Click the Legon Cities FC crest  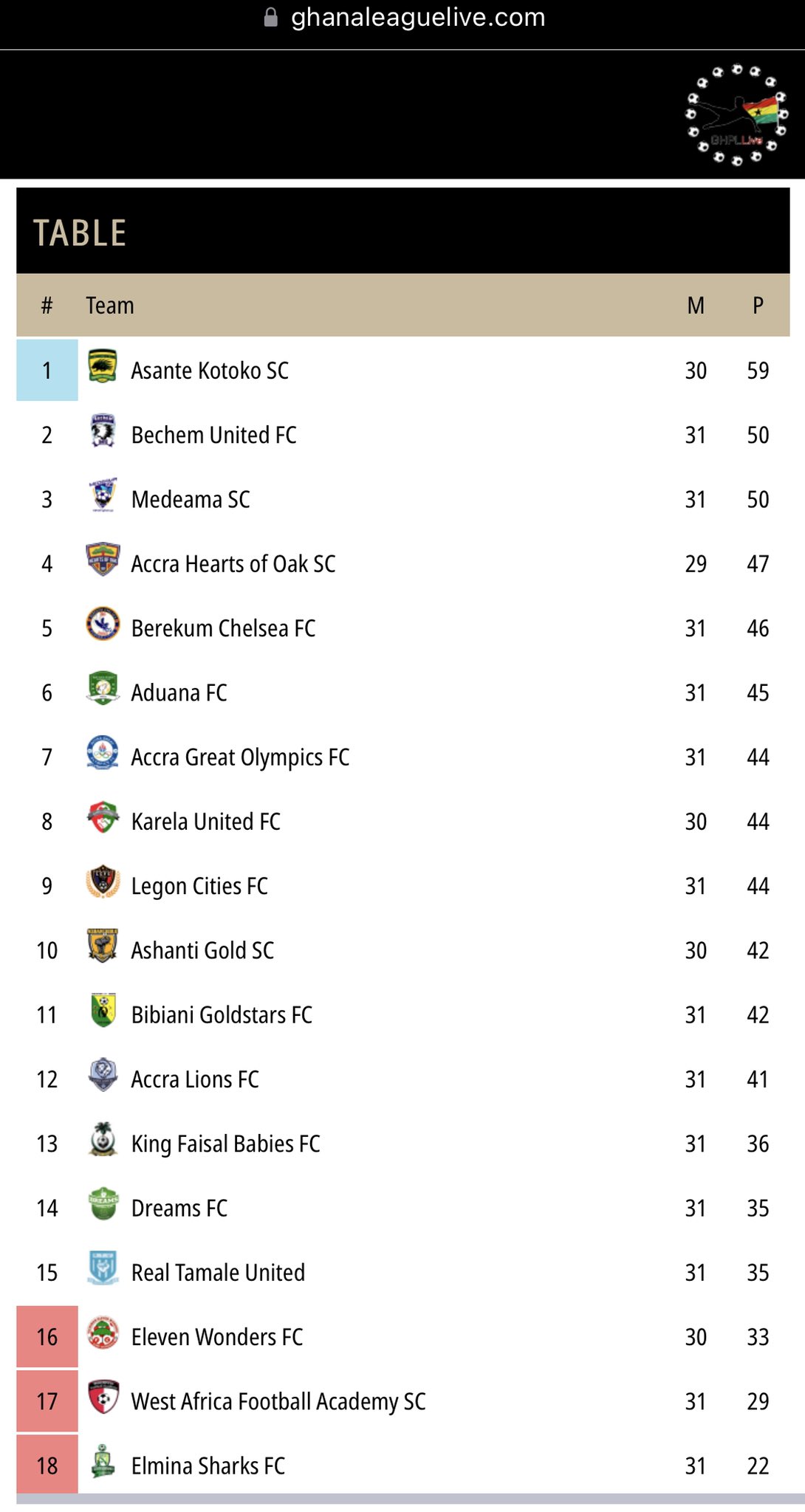point(103,882)
